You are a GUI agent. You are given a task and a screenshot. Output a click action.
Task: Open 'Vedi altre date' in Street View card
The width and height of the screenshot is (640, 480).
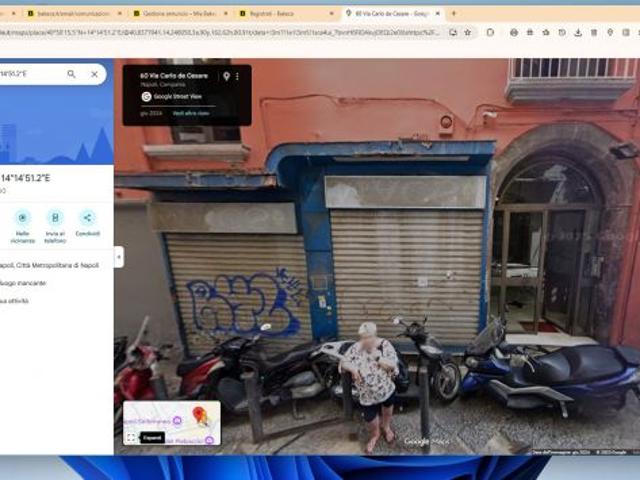[191, 113]
